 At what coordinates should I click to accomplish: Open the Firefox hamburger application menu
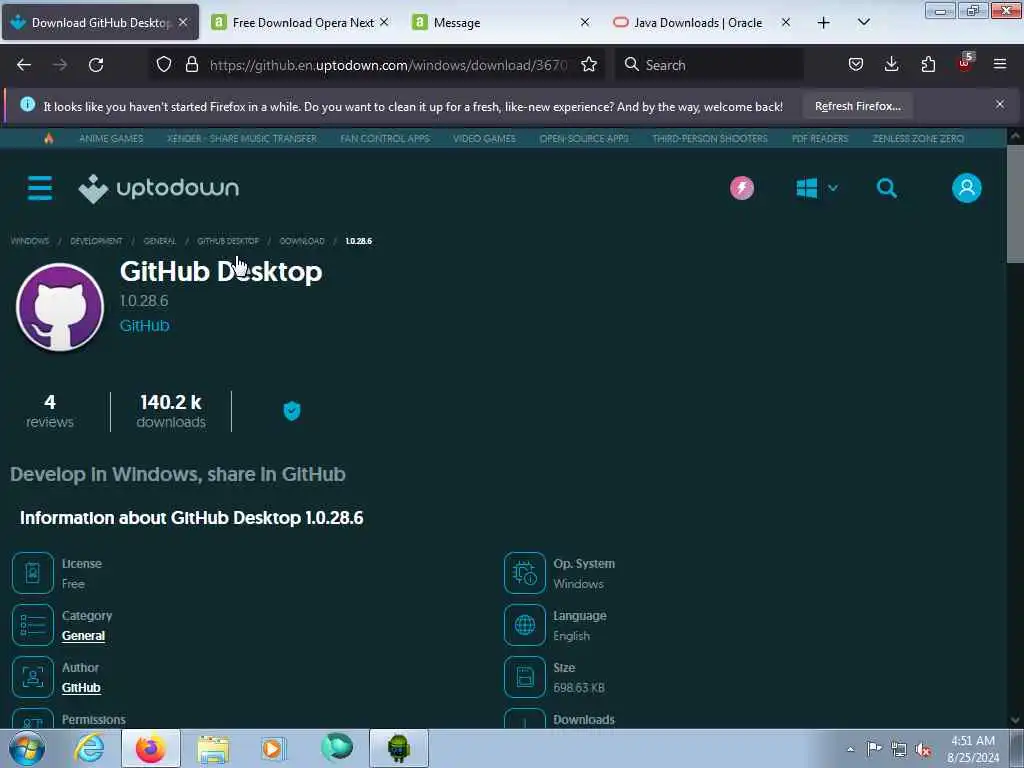(x=1000, y=64)
